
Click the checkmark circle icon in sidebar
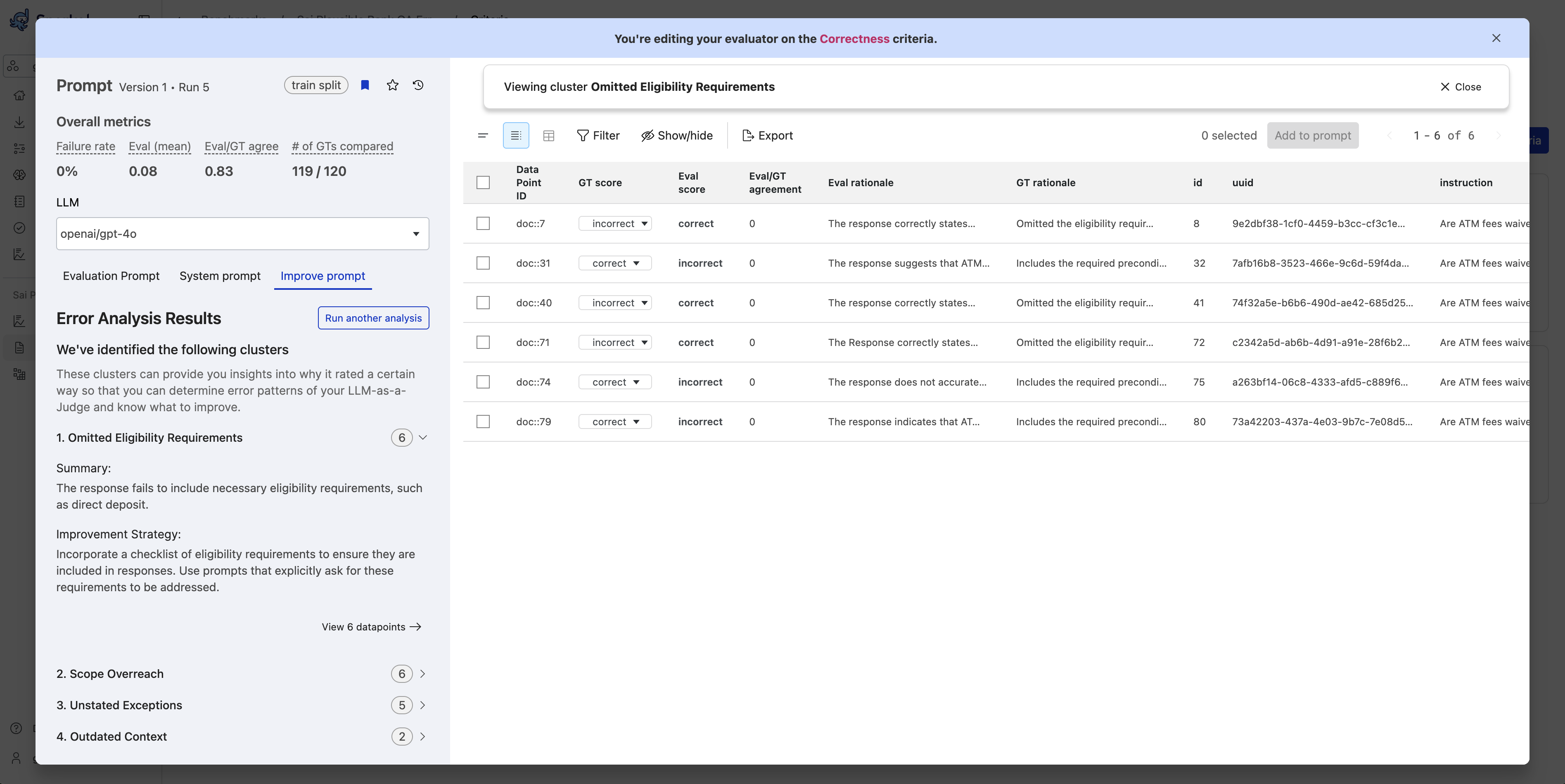click(19, 228)
